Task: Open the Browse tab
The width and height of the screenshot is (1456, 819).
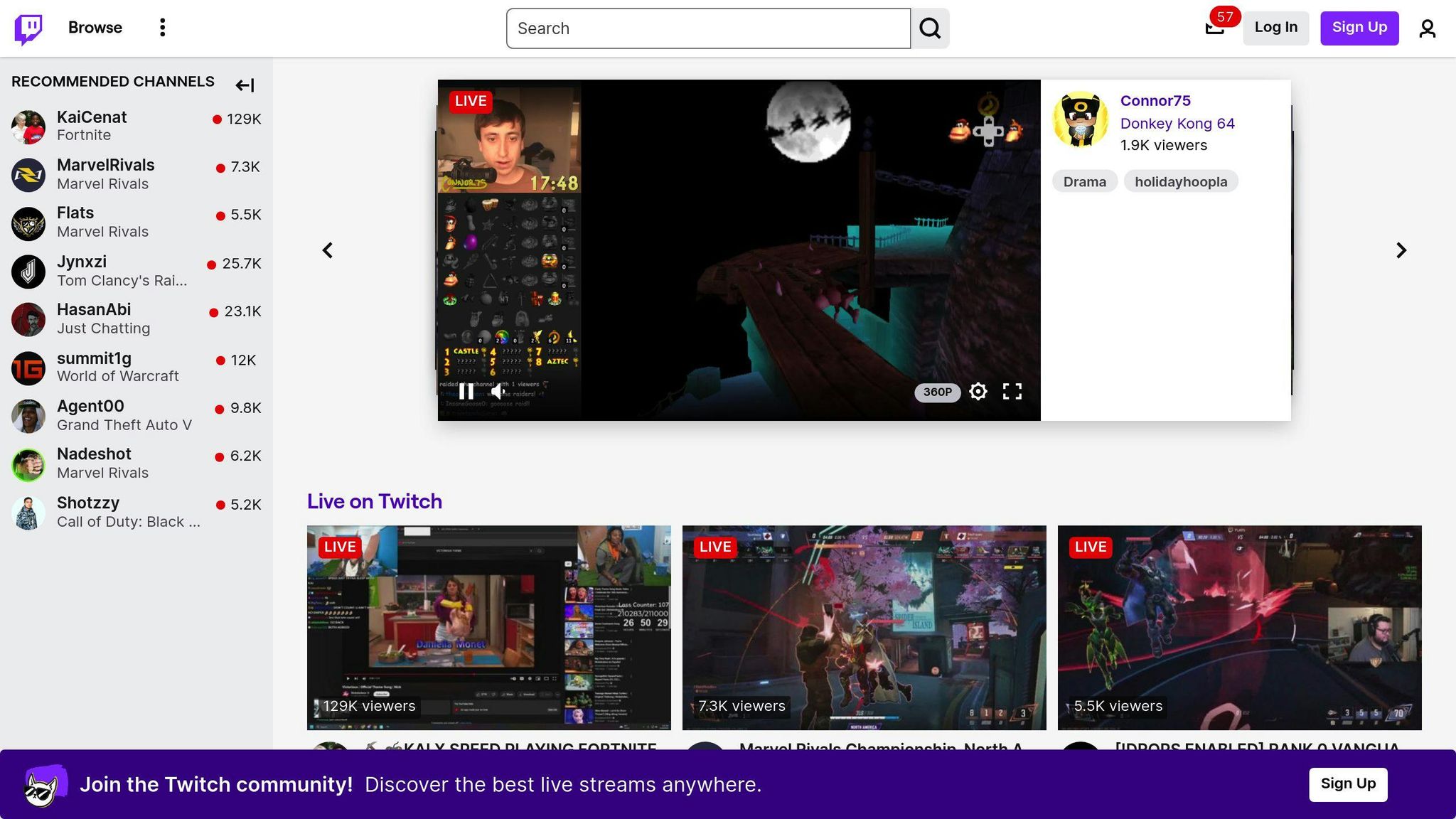Action: (95, 28)
